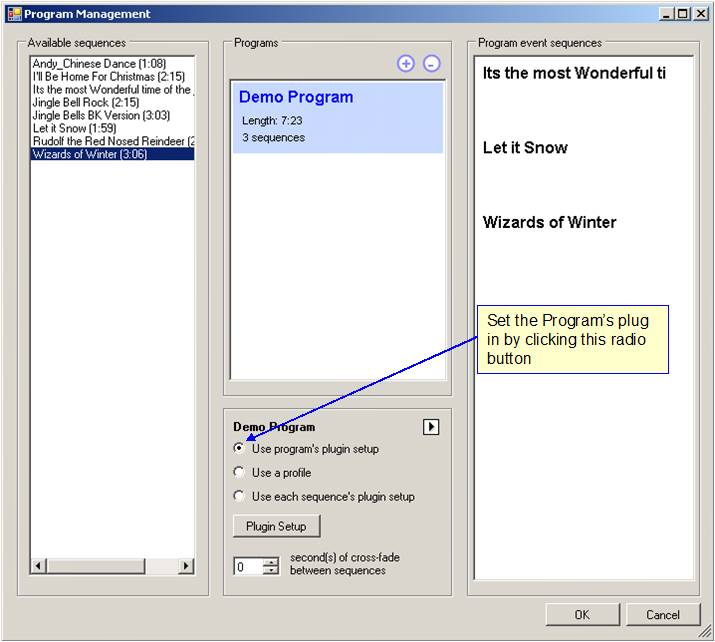Select Let it Snow in Program event sequences
Screen dimensions: 715x642
[525, 147]
